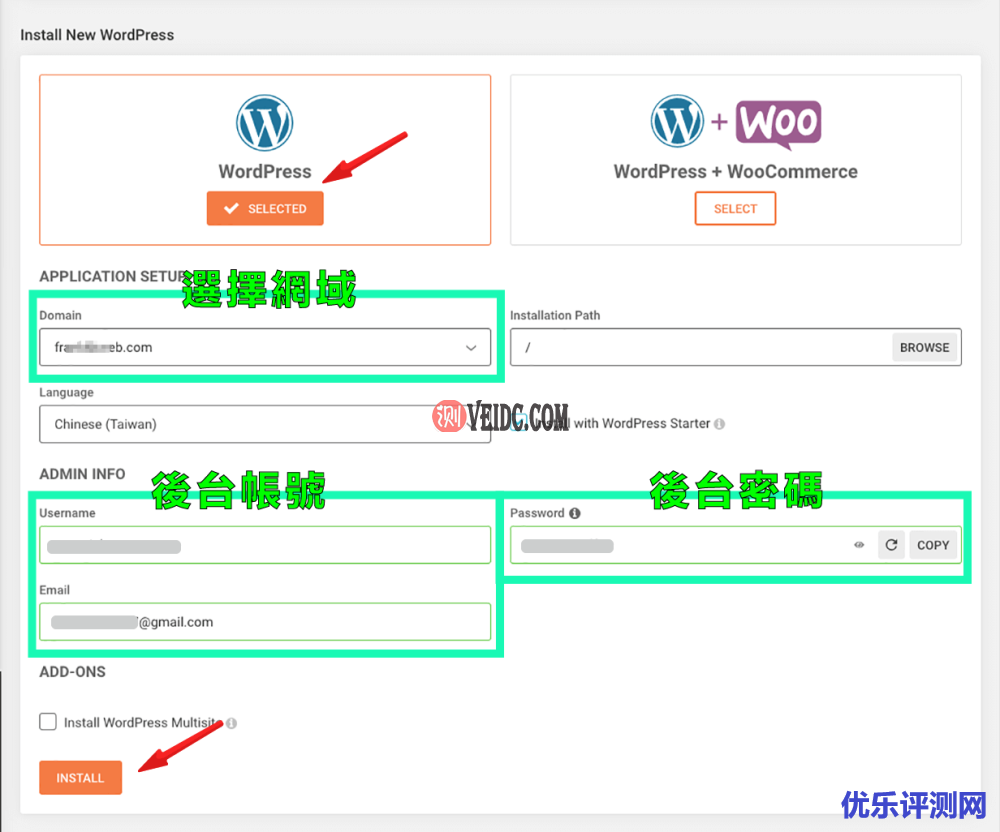Click the 'APPLICATION SETUP' section label
This screenshot has width=1000, height=832.
click(112, 277)
